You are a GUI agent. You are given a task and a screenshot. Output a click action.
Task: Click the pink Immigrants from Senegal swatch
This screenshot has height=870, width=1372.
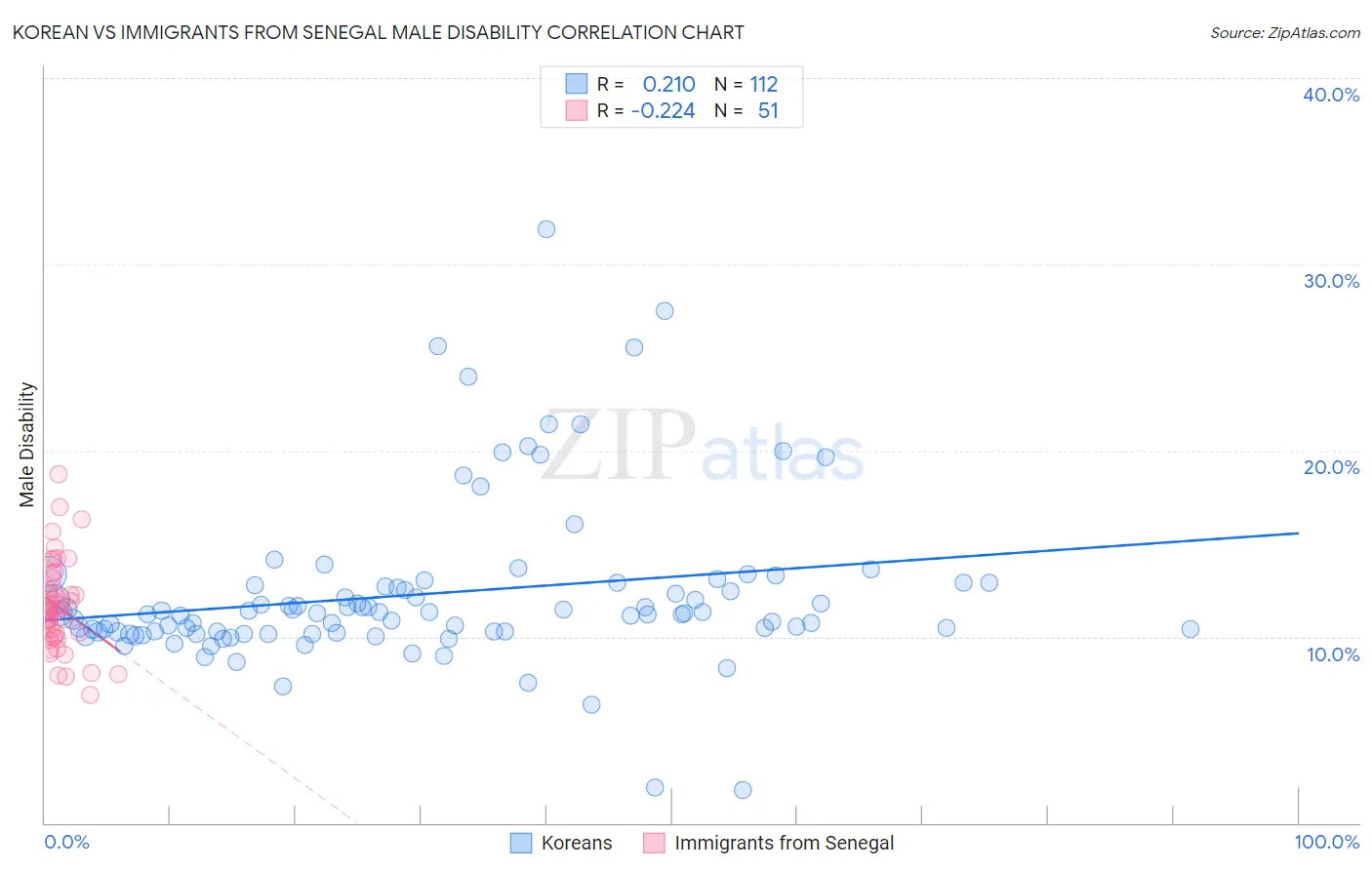654,843
